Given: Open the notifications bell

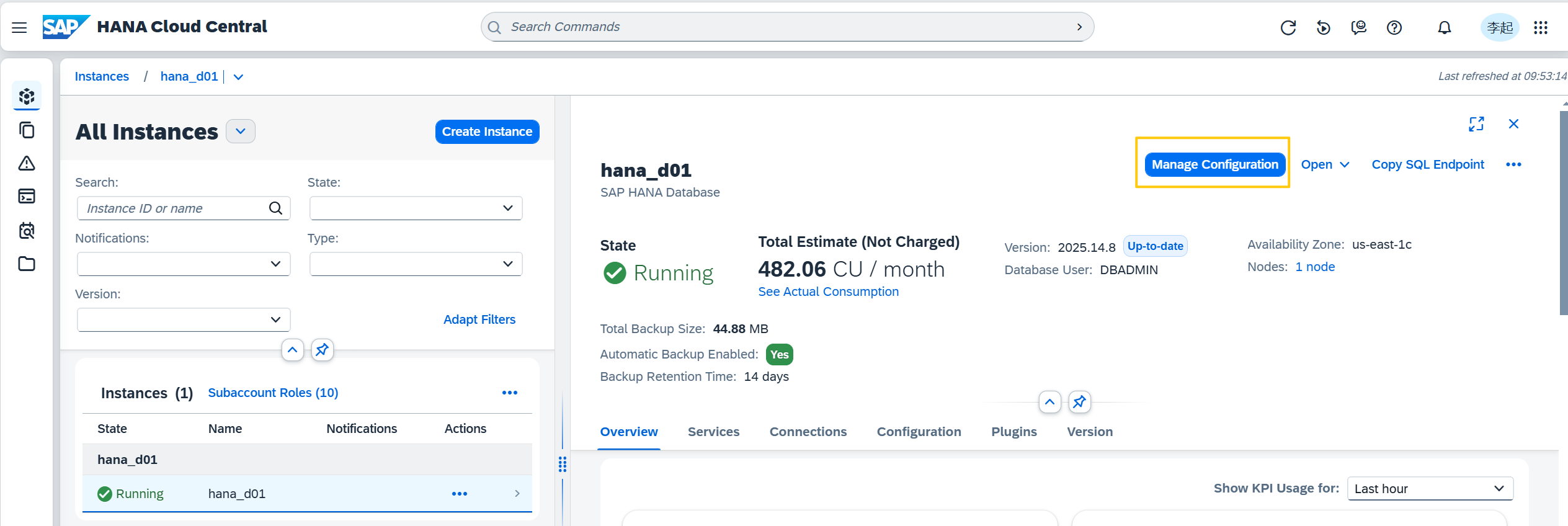Looking at the screenshot, I should pos(1445,27).
